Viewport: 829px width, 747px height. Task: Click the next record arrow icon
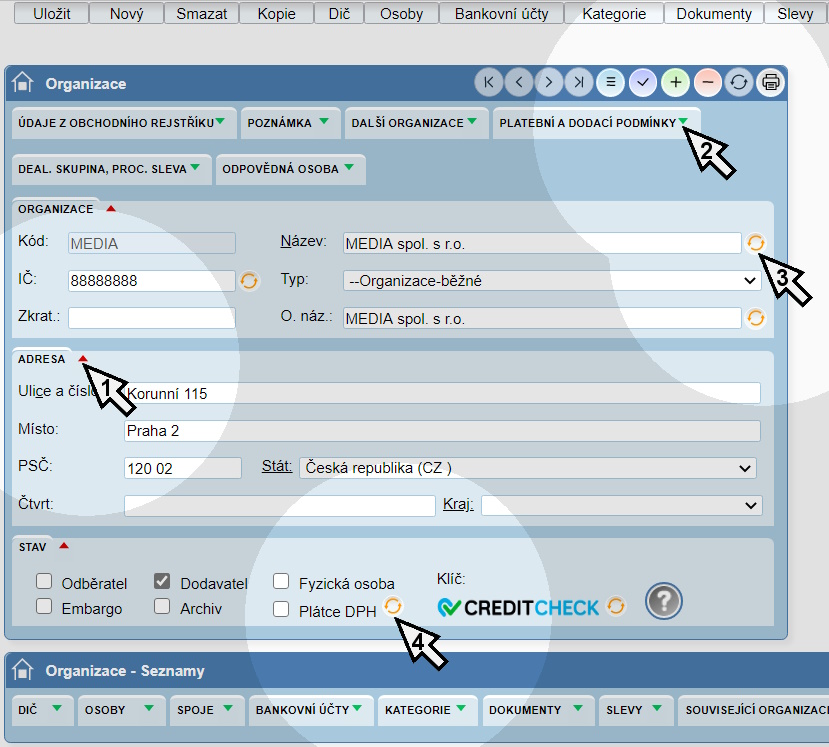click(x=549, y=83)
